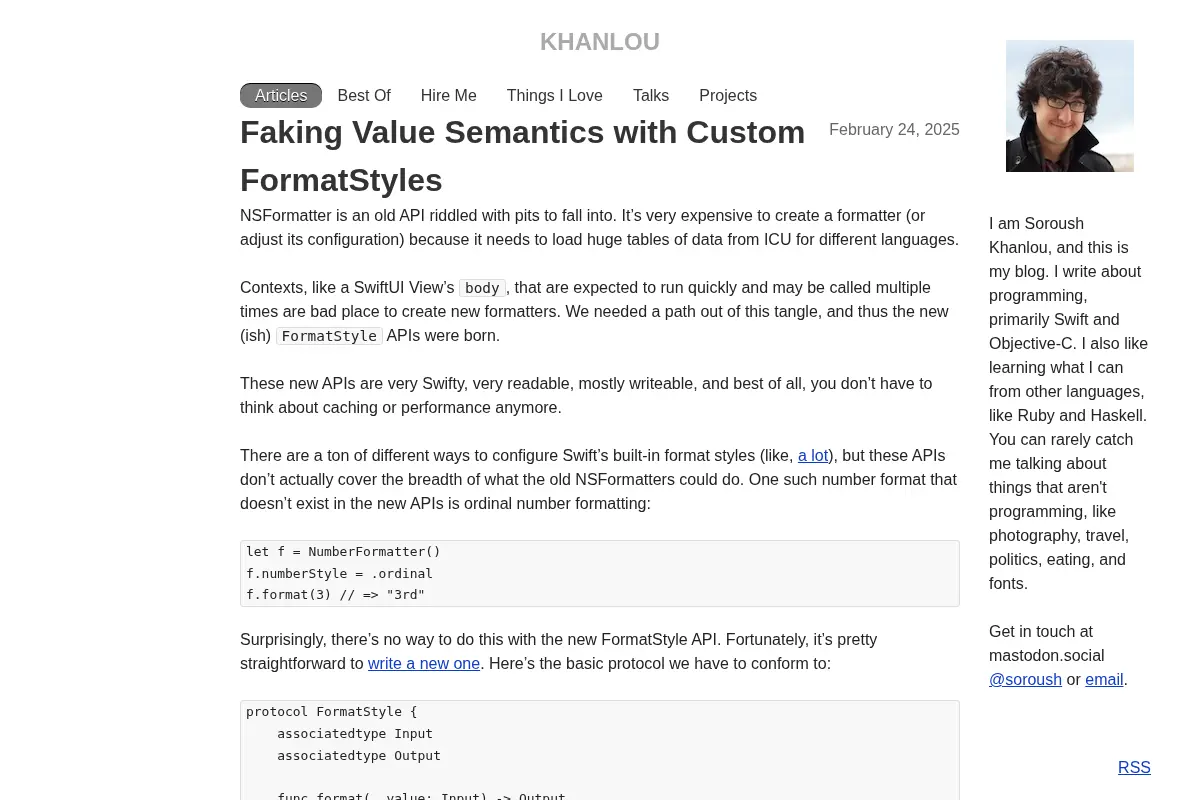Open the RSS feed link
This screenshot has width=1200, height=800.
(1134, 768)
